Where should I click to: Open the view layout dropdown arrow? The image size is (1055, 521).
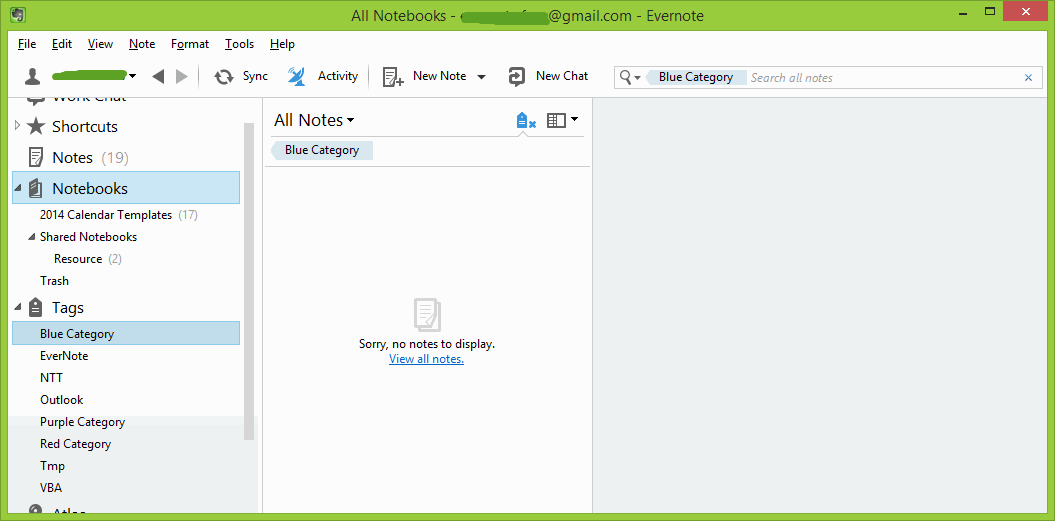574,120
